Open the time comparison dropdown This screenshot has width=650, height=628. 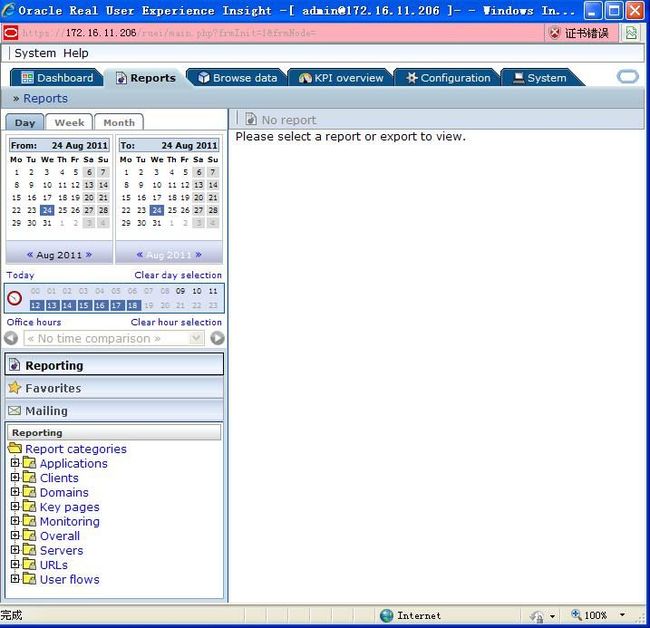[196, 338]
